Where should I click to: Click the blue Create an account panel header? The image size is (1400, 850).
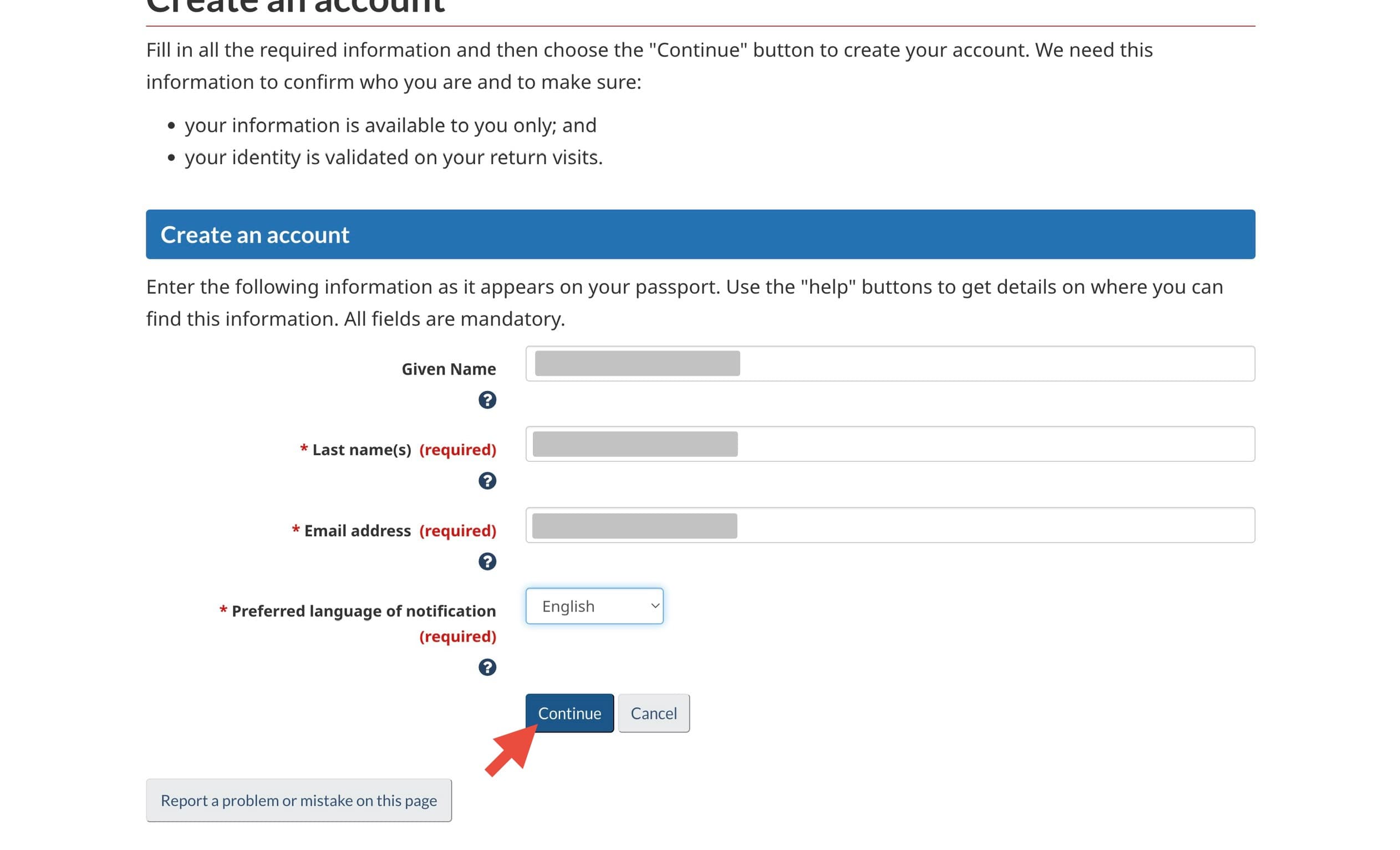click(700, 235)
